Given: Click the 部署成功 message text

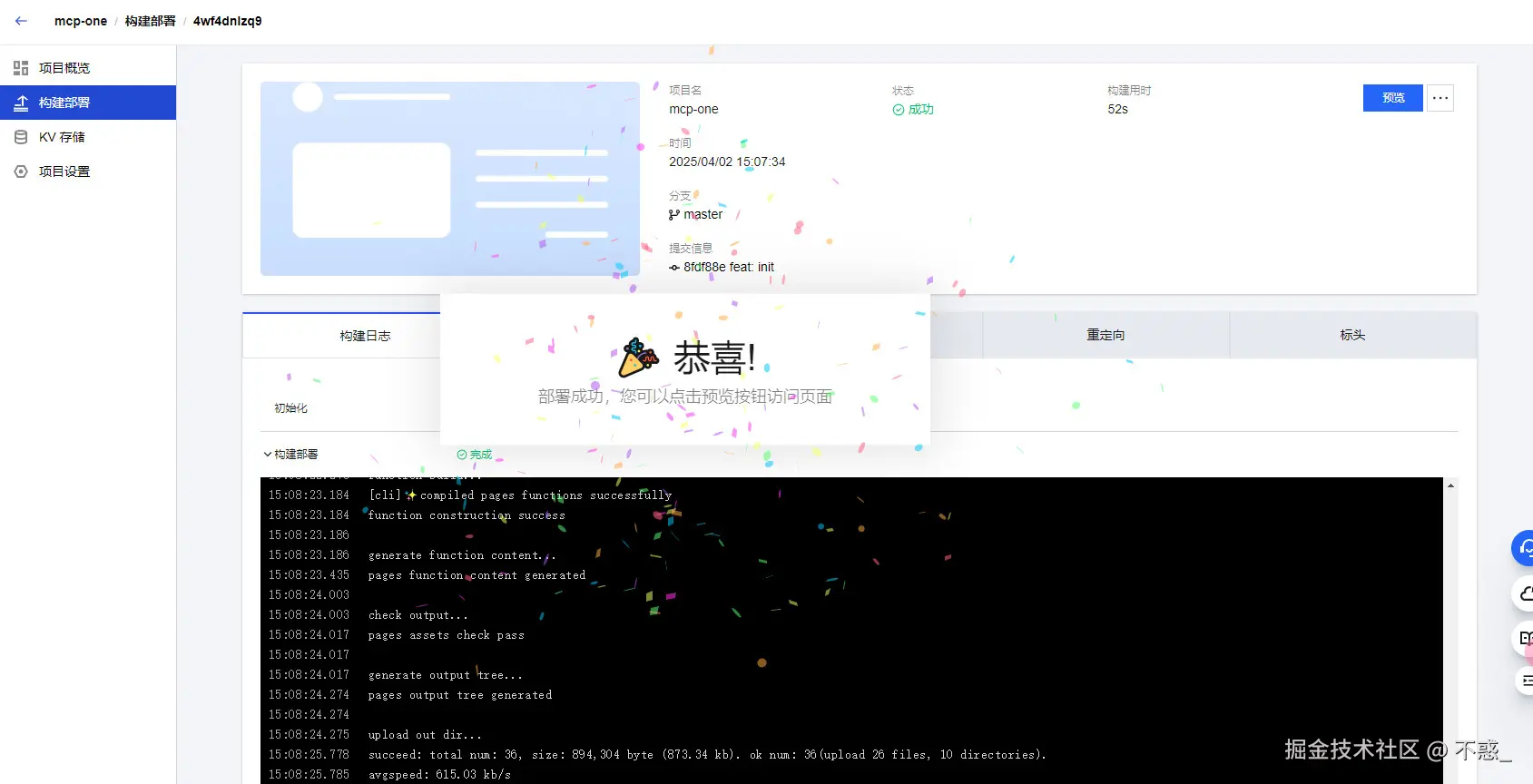Looking at the screenshot, I should point(685,397).
